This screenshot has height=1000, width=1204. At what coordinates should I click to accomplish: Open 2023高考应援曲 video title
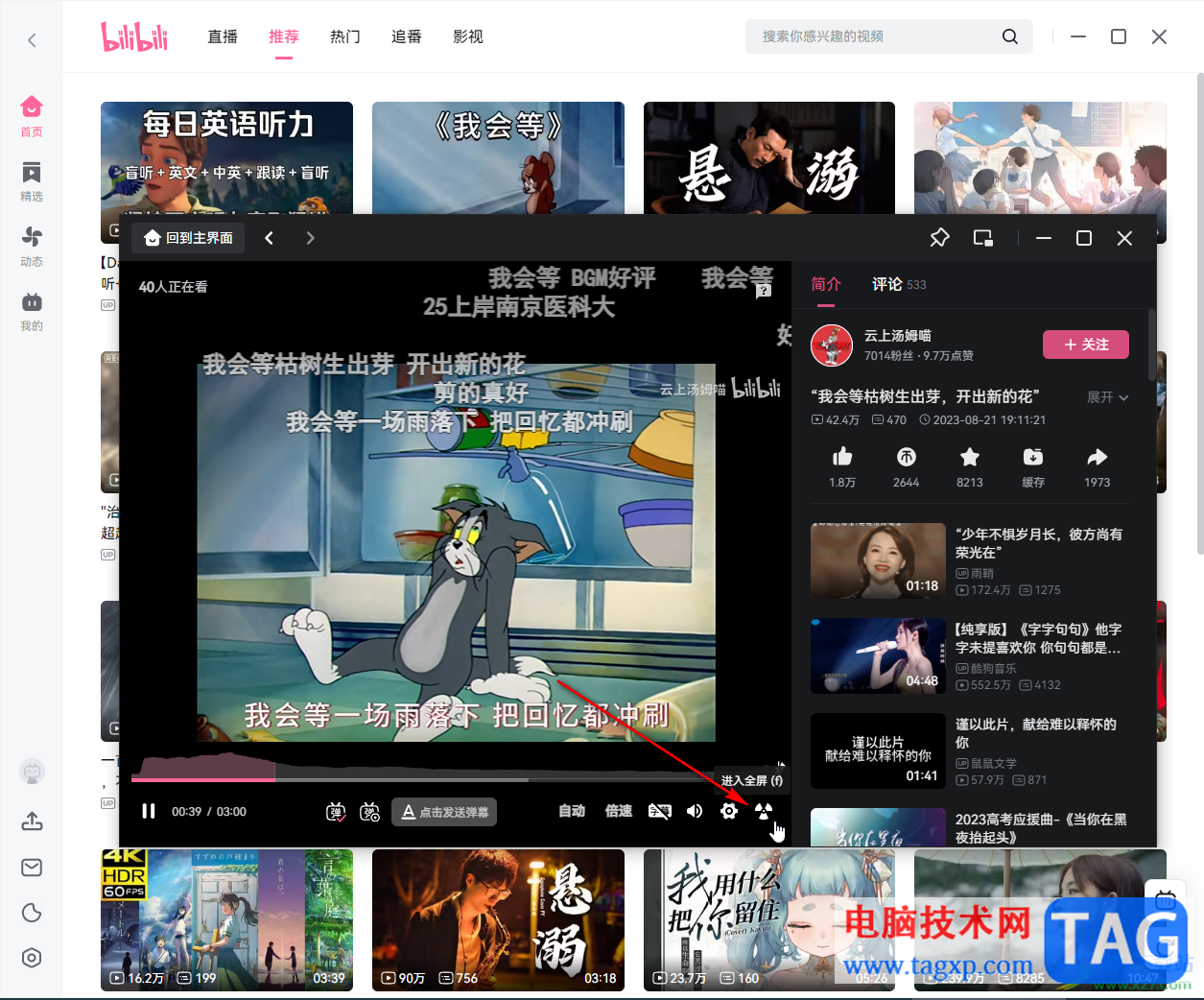click(x=1041, y=828)
